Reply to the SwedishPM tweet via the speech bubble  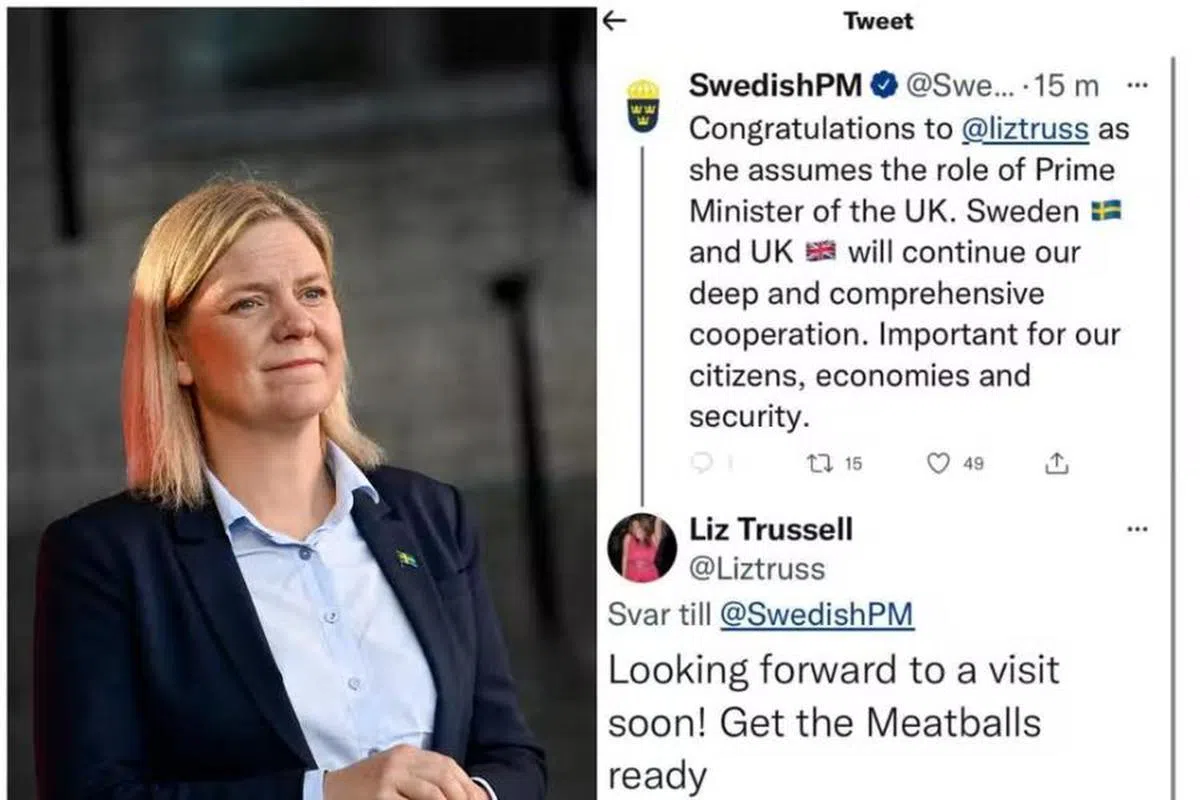tap(700, 462)
